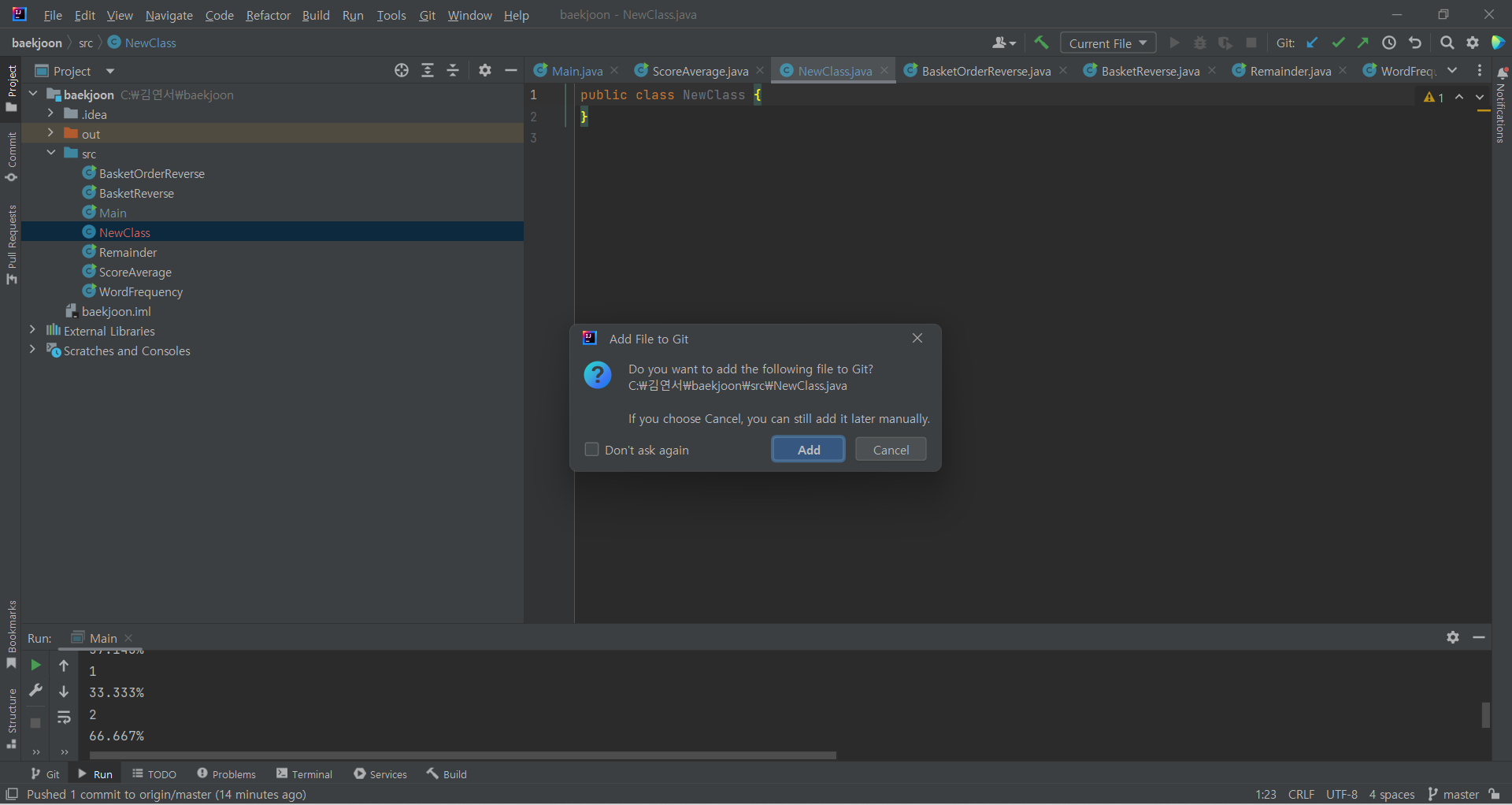Screen dimensions: 1512x805
Task: Enable the Don't ask again checkbox
Action: pyautogui.click(x=591, y=449)
